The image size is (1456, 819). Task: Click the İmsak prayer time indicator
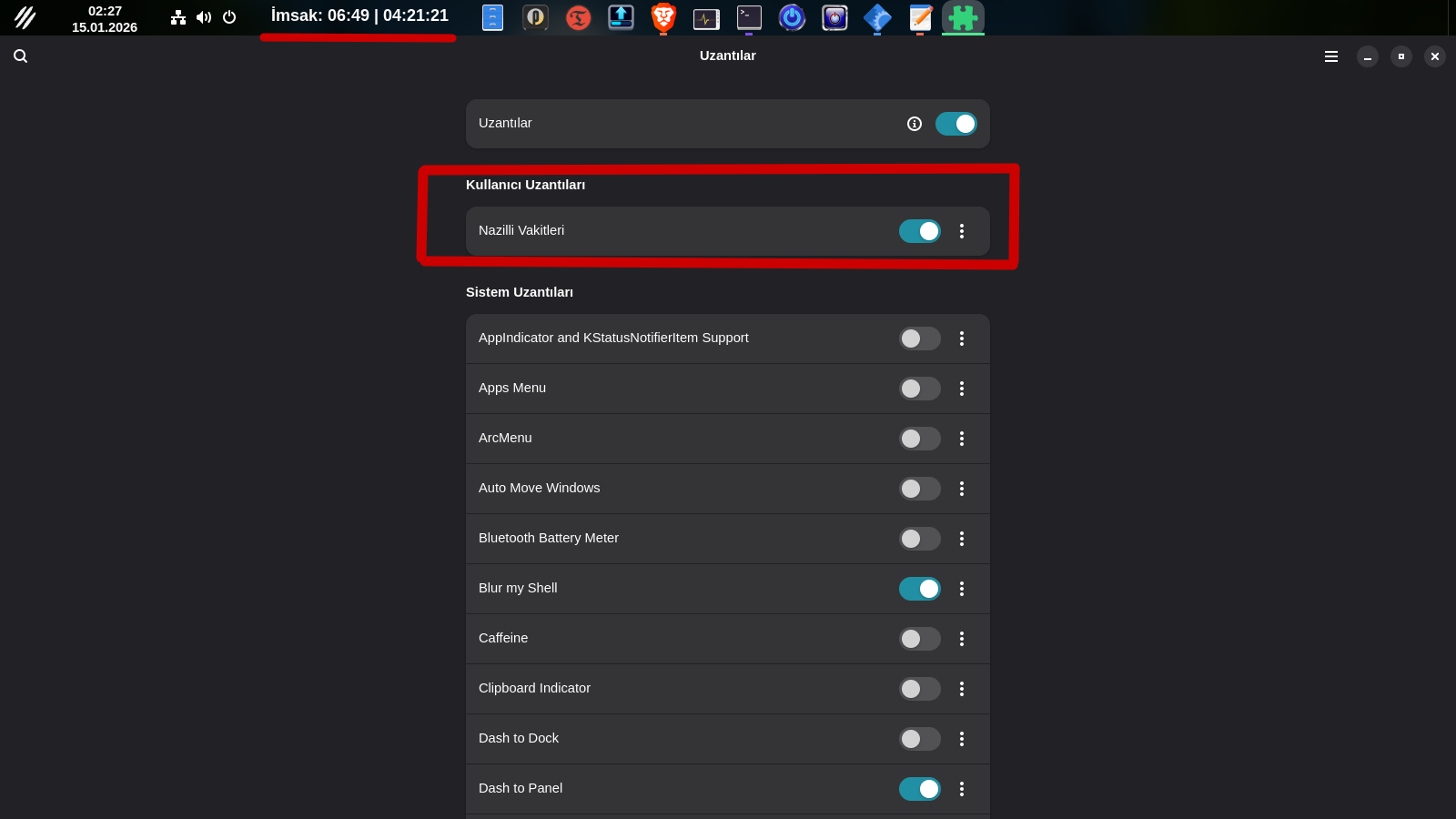pyautogui.click(x=359, y=16)
